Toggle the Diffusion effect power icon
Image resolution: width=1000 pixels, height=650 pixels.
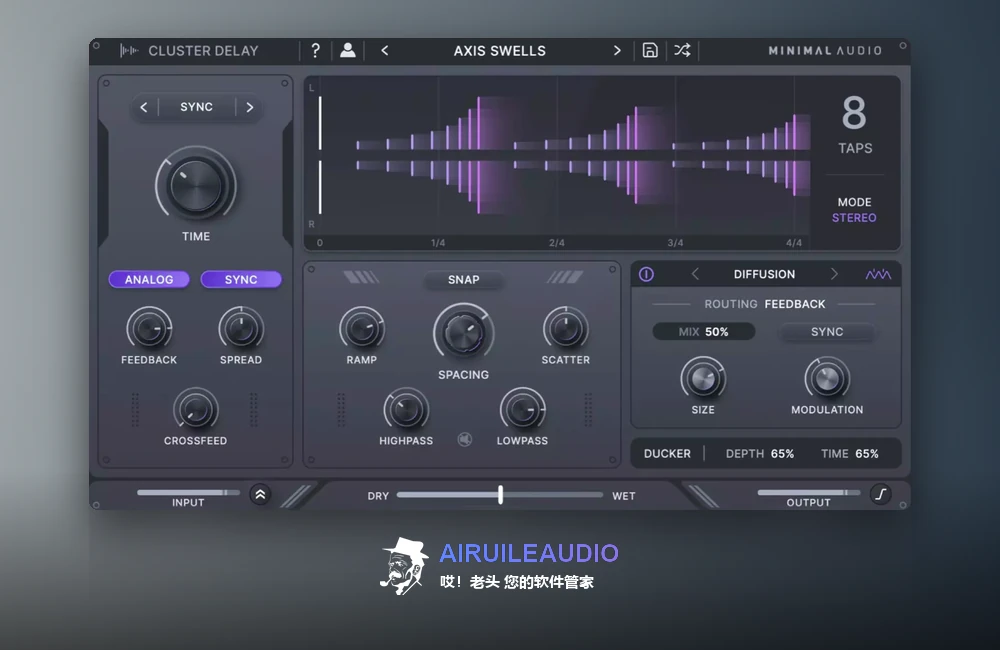point(646,274)
